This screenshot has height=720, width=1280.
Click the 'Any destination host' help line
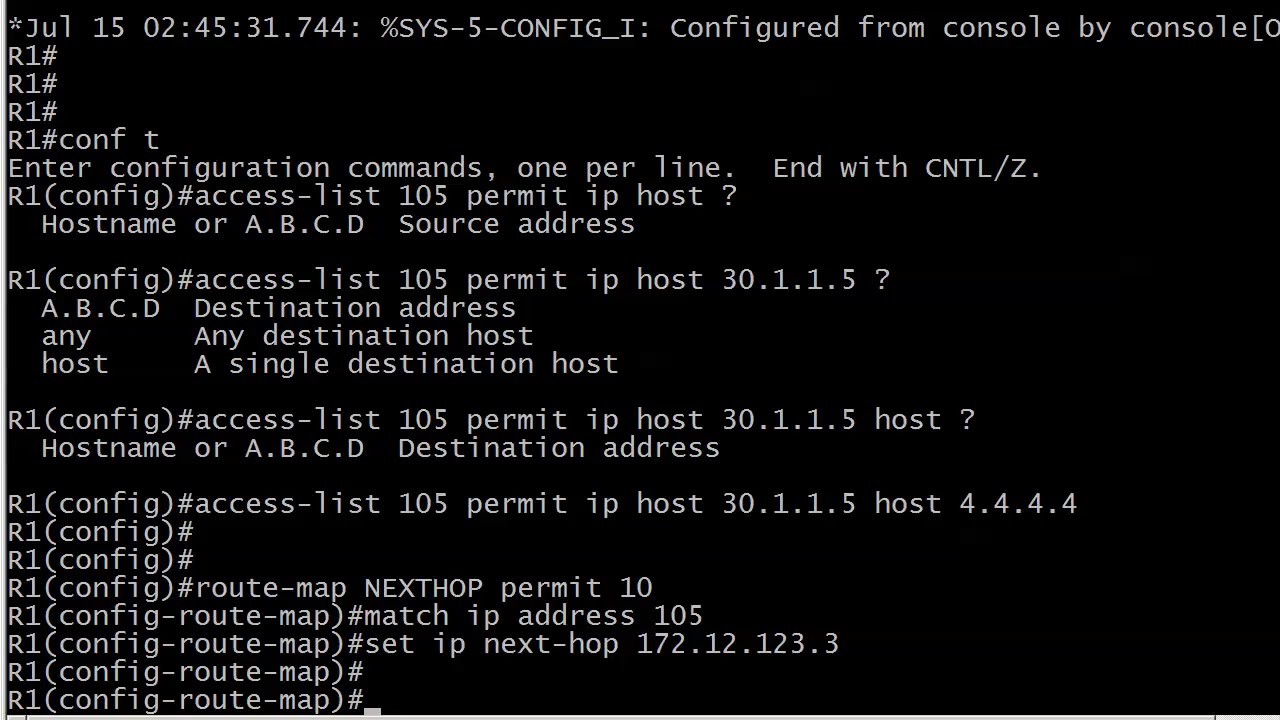click(x=287, y=336)
